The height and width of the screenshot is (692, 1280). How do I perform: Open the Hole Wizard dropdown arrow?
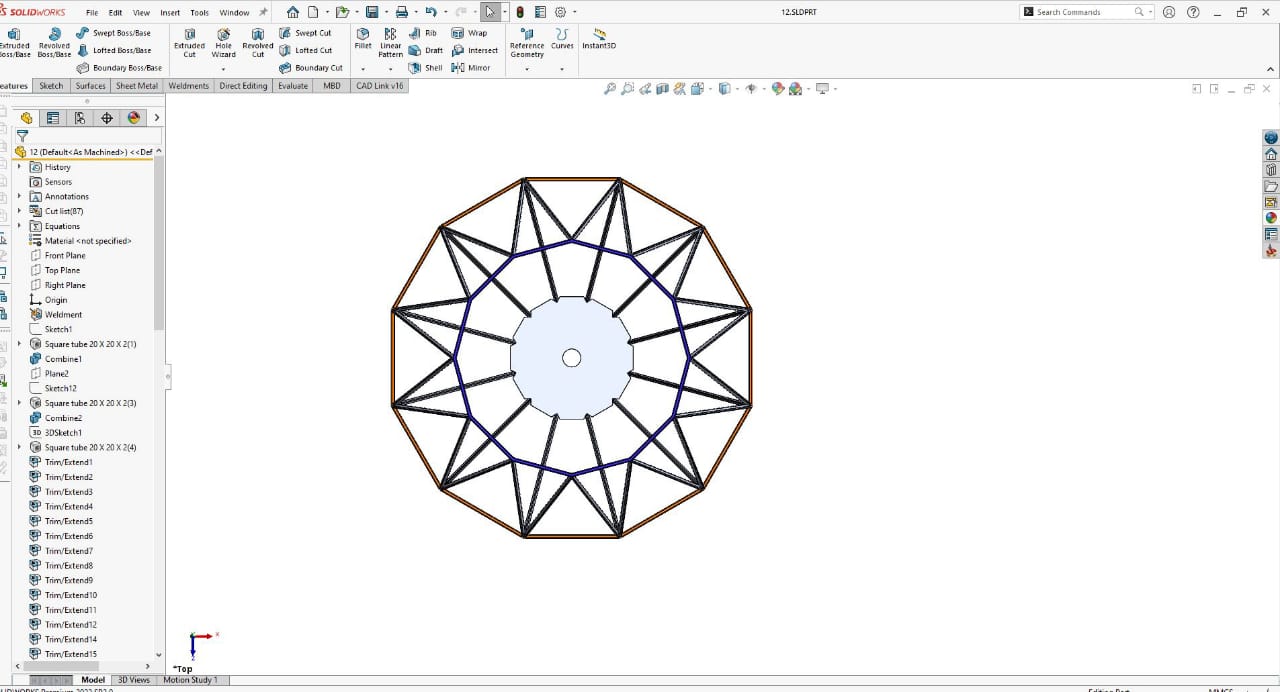pos(224,69)
